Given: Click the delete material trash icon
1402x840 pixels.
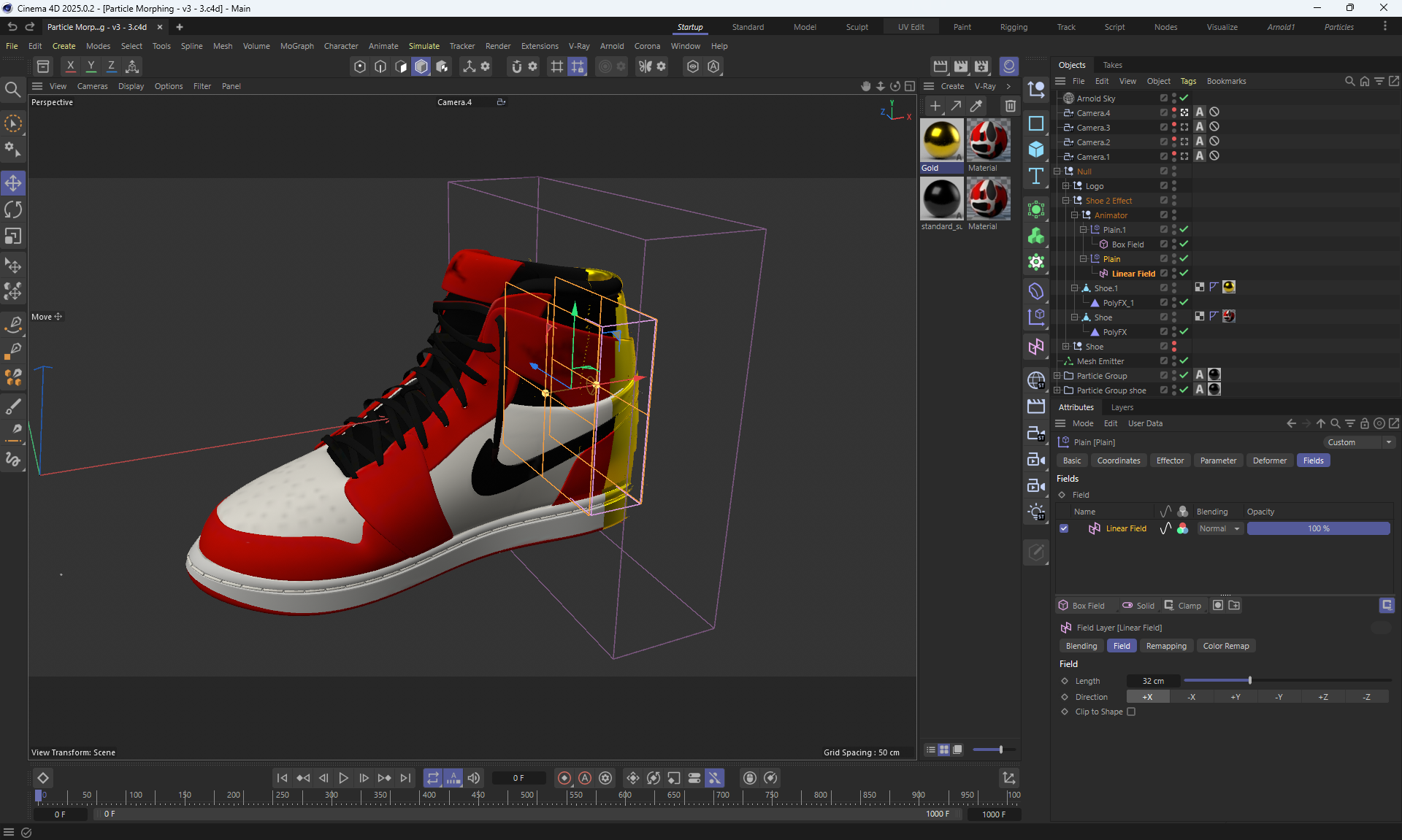Looking at the screenshot, I should [1010, 106].
